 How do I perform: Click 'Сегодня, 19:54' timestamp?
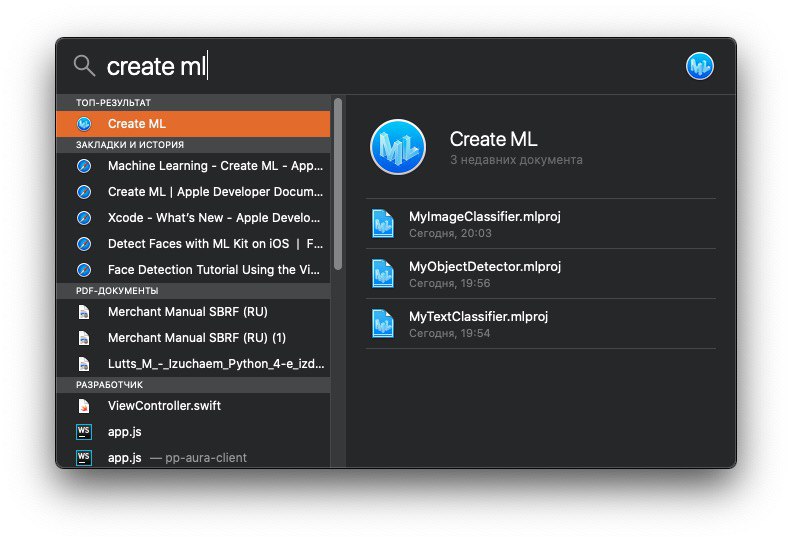click(x=450, y=333)
